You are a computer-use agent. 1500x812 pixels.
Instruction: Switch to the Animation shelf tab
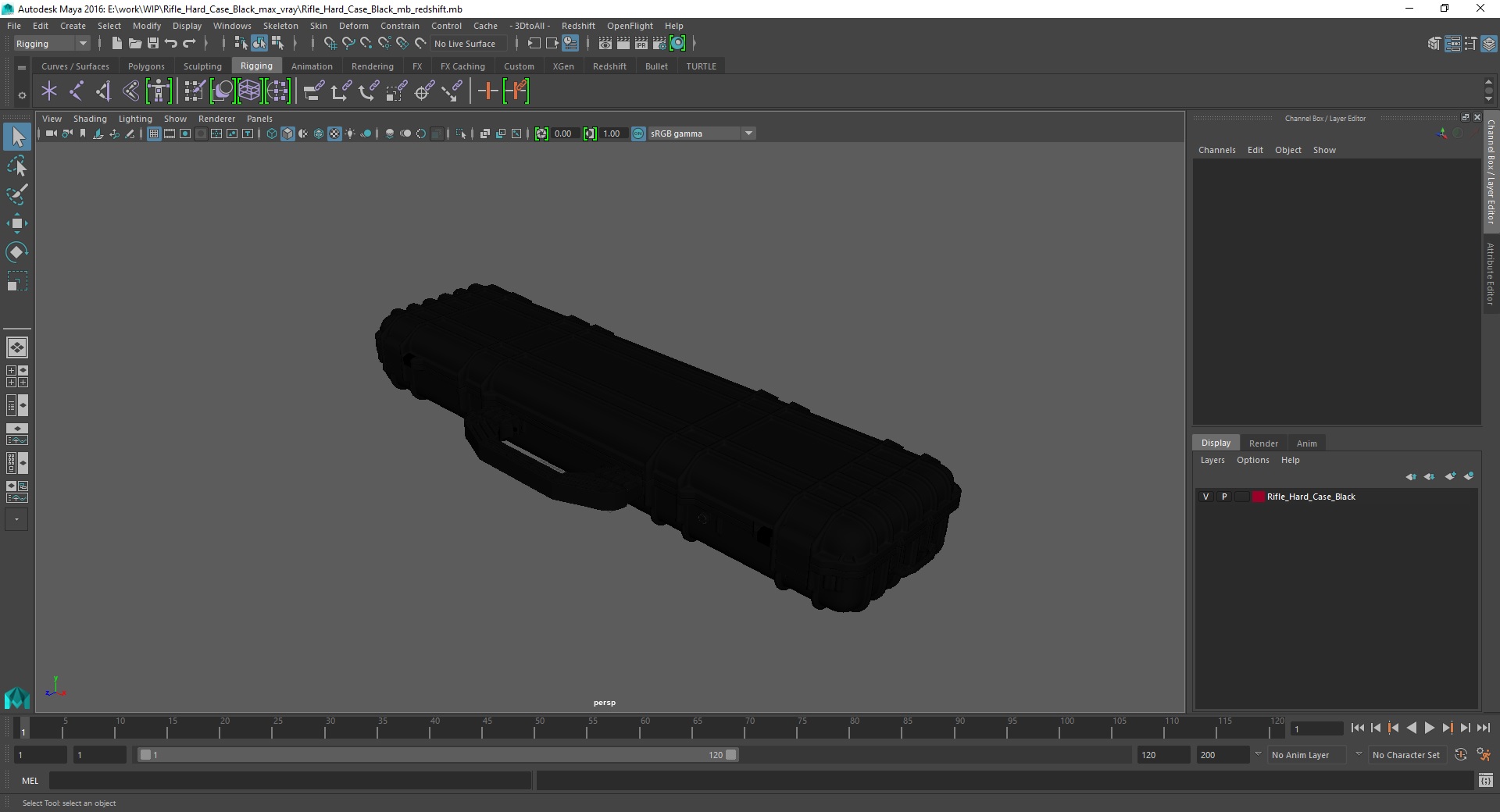coord(312,66)
